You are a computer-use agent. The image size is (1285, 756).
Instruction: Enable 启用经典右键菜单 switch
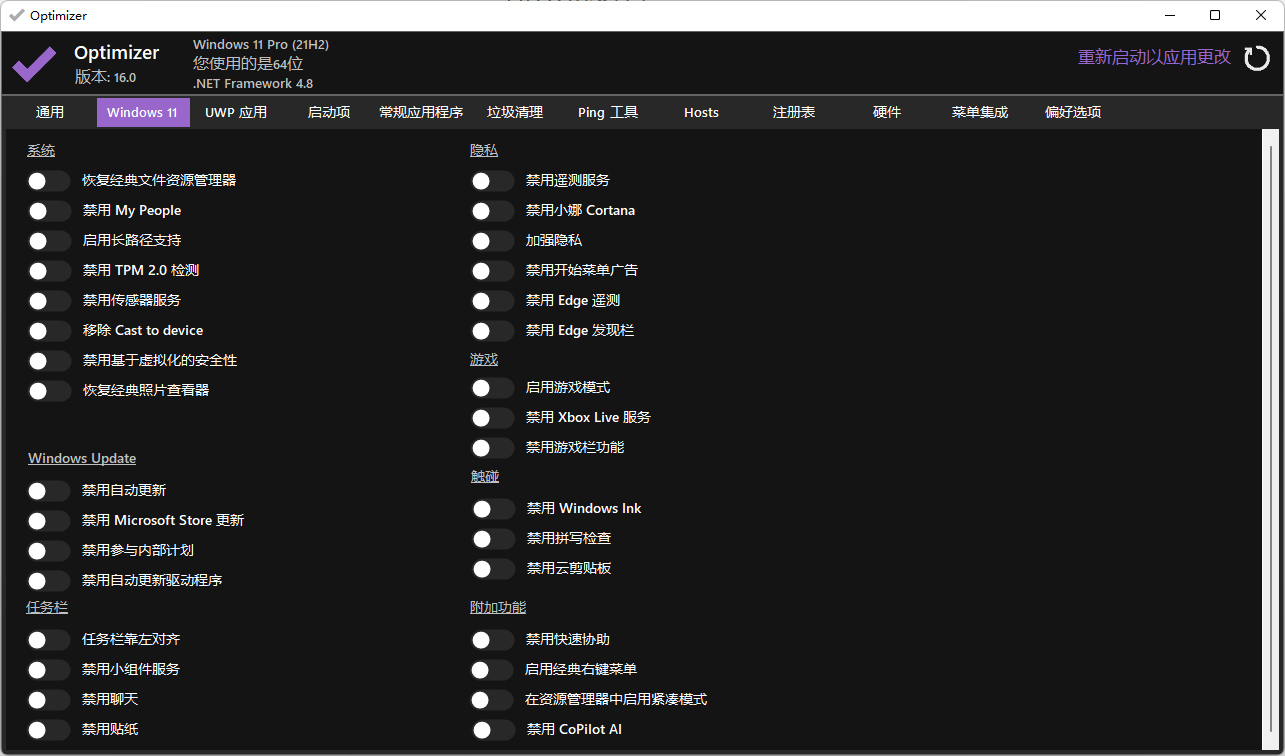(x=493, y=670)
